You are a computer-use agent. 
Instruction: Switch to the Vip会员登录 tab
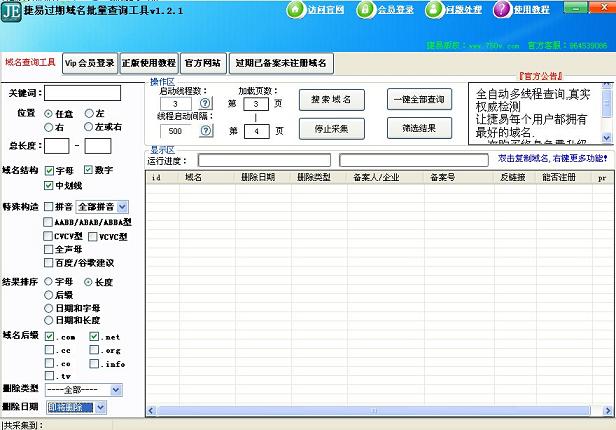click(x=89, y=63)
